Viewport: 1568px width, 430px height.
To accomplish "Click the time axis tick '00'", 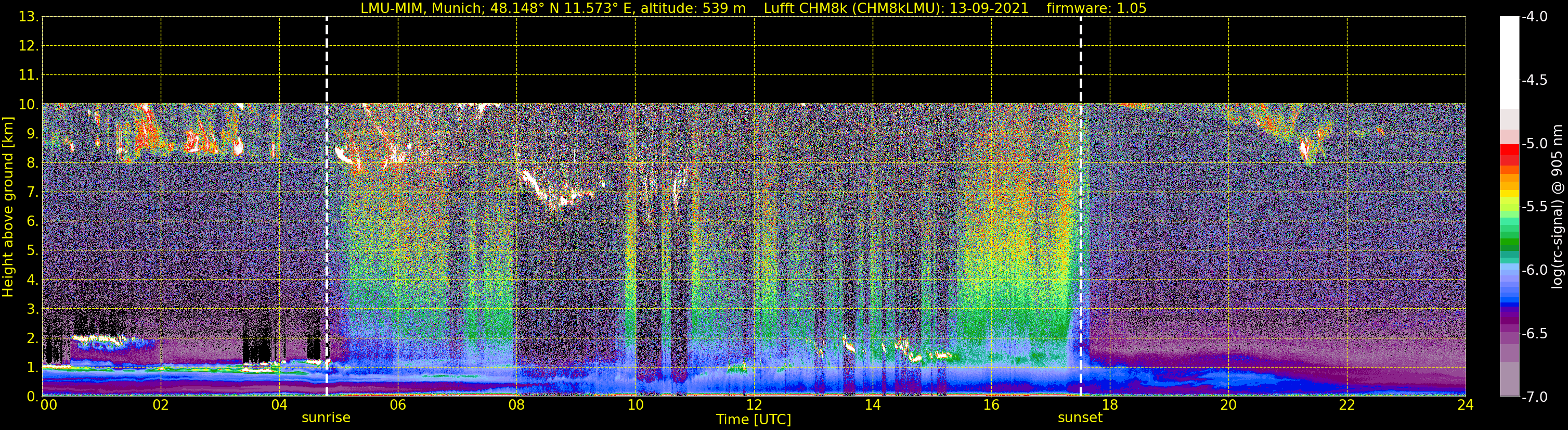I will coord(49,405).
